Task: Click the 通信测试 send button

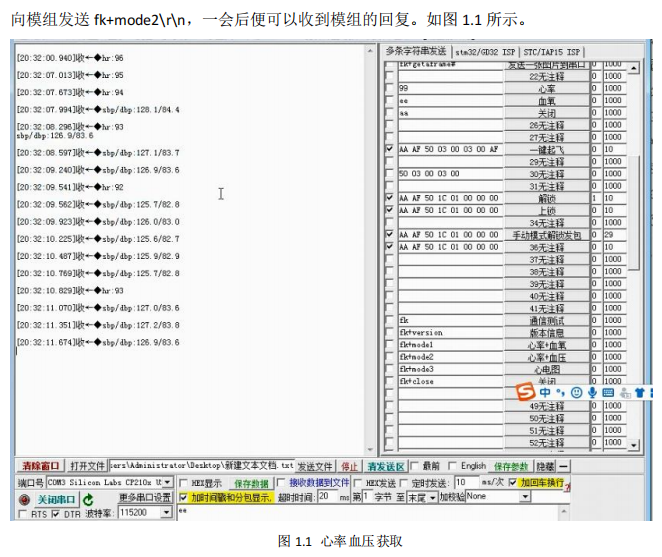Action: pos(547,321)
